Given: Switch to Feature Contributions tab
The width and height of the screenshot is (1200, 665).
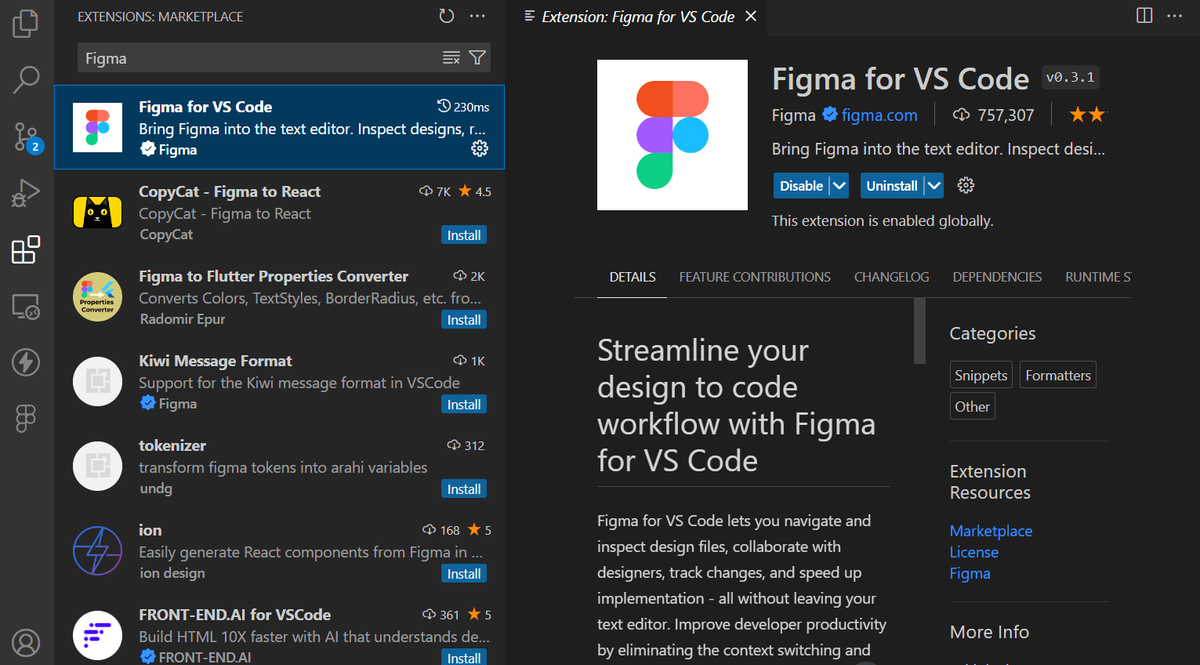Looking at the screenshot, I should tap(754, 277).
